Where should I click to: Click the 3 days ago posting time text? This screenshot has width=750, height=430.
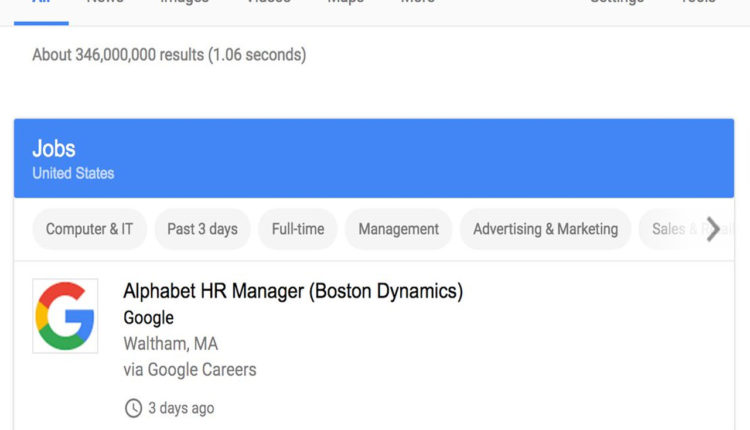pos(181,408)
